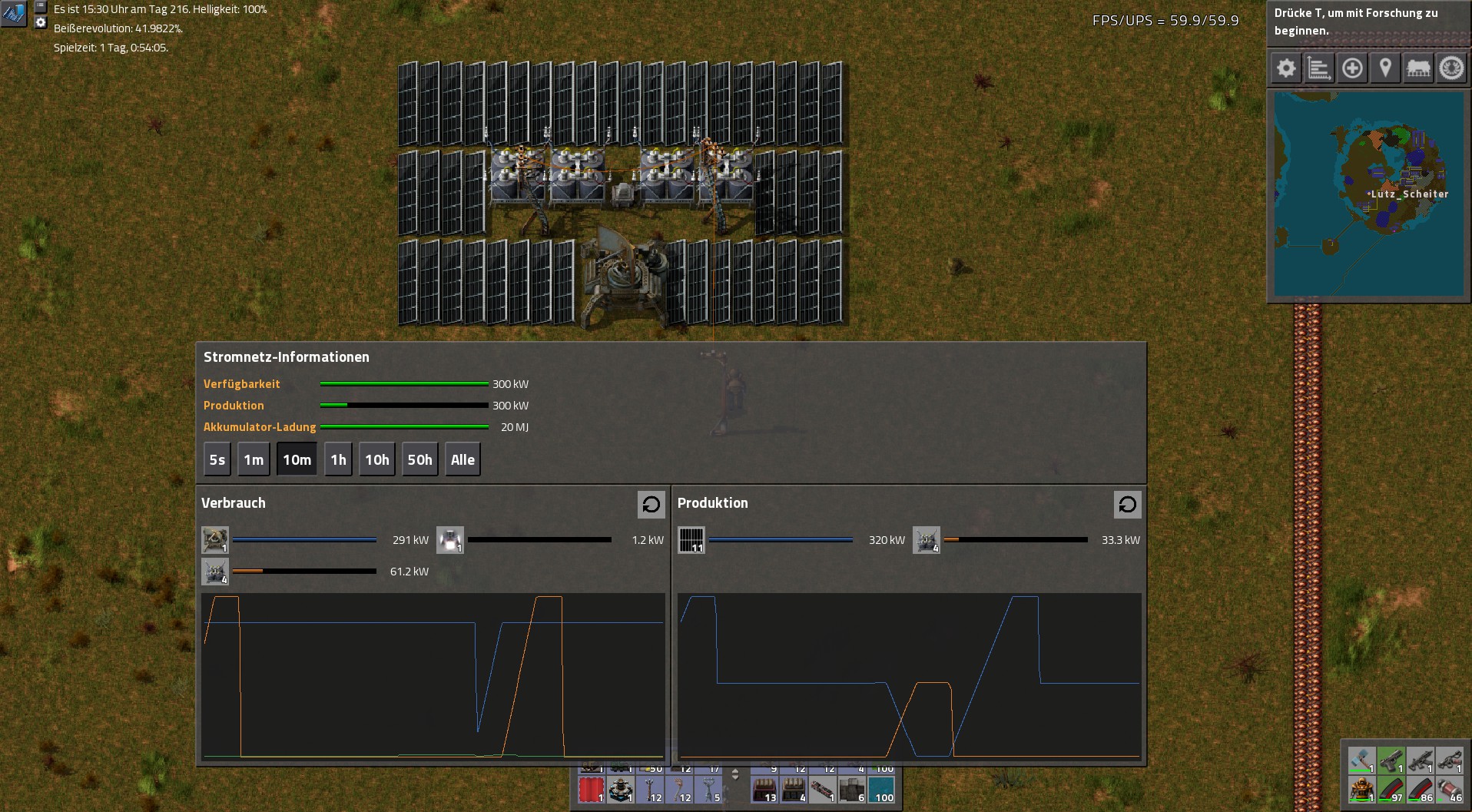The width and height of the screenshot is (1472, 812).
Task: Click the Verfügbarkeit satisfaction bar
Action: [404, 383]
